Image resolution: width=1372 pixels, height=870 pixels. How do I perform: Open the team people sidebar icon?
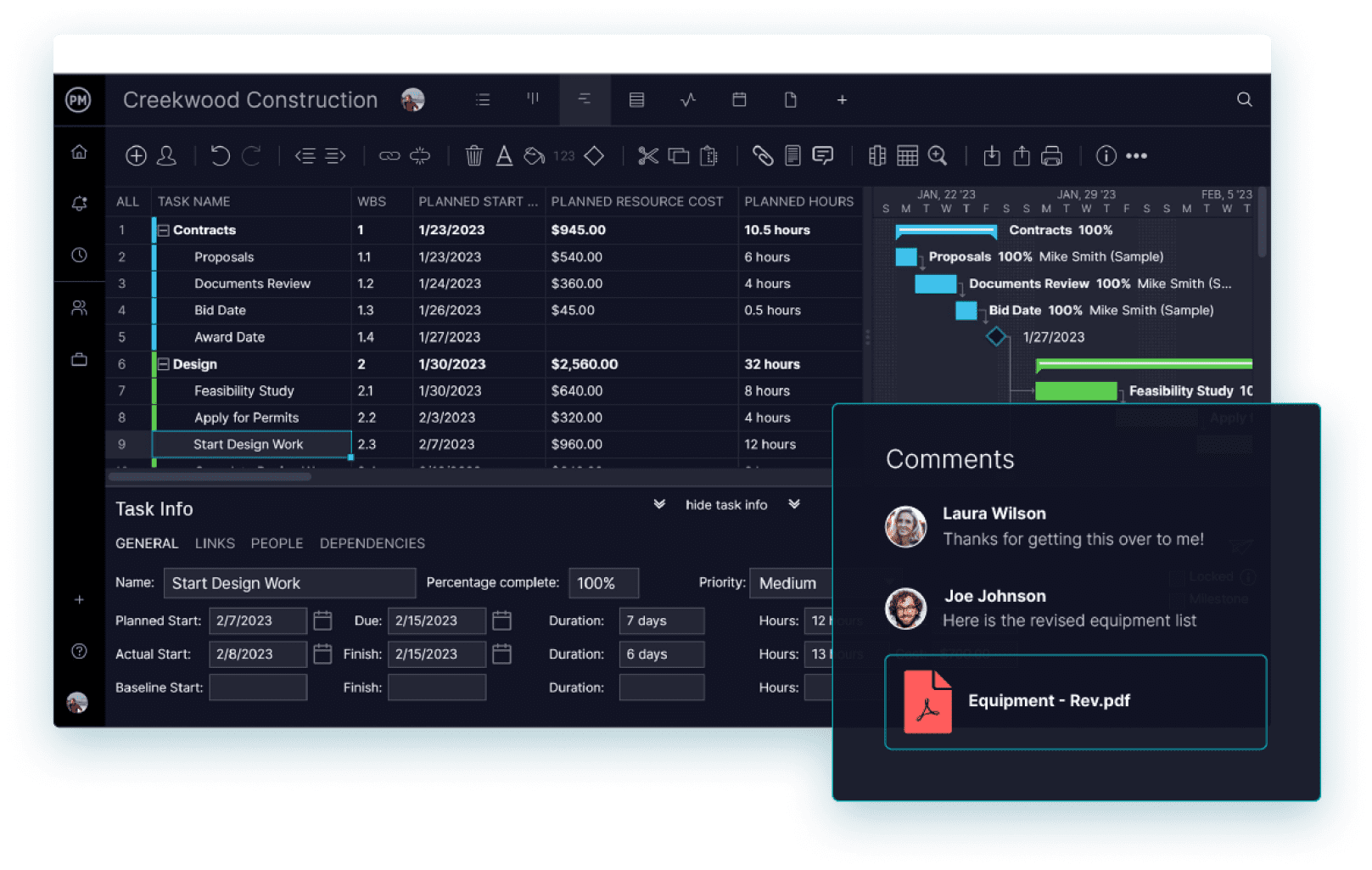pos(79,308)
